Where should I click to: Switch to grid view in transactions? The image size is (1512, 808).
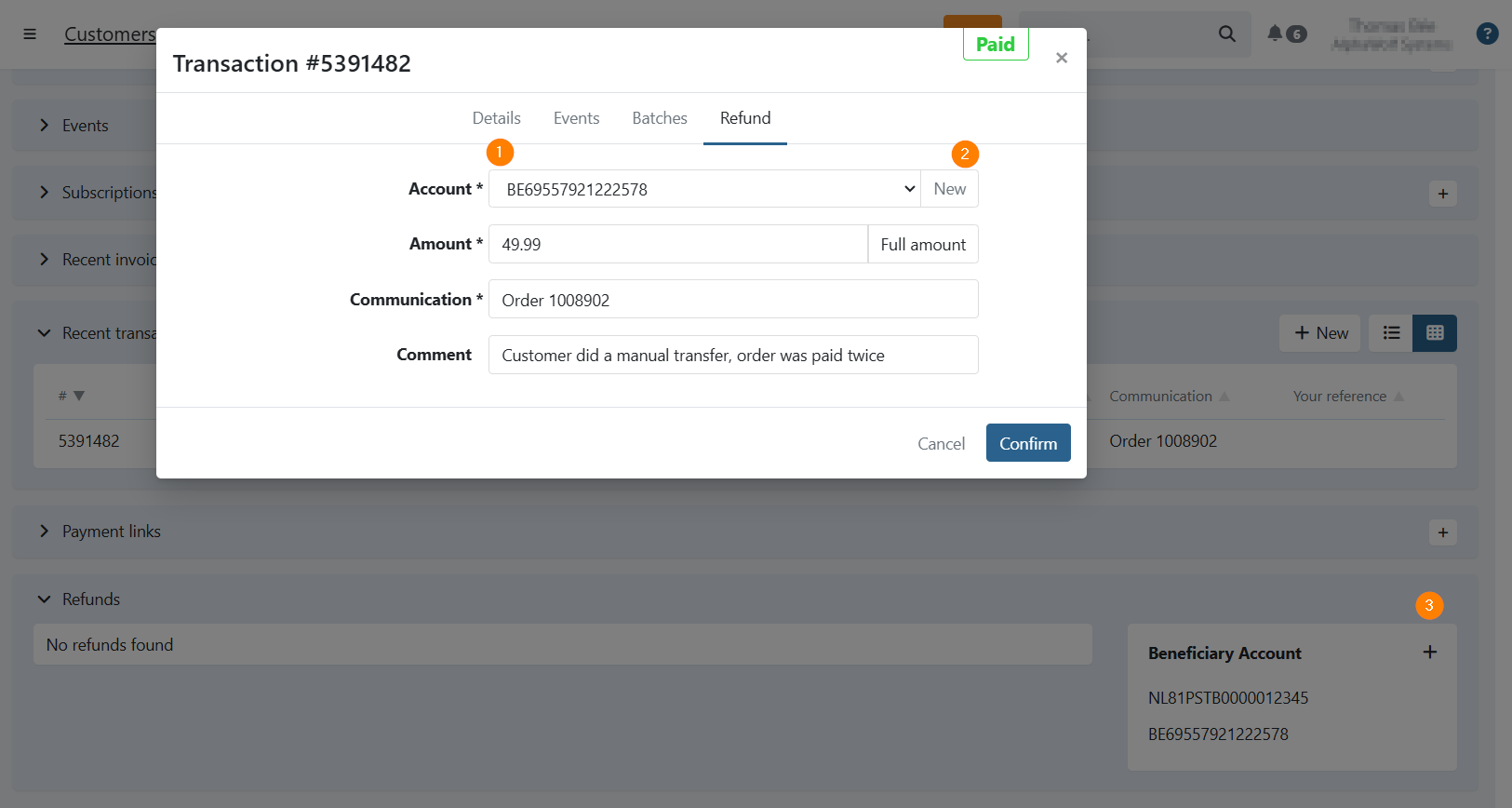point(1435,333)
